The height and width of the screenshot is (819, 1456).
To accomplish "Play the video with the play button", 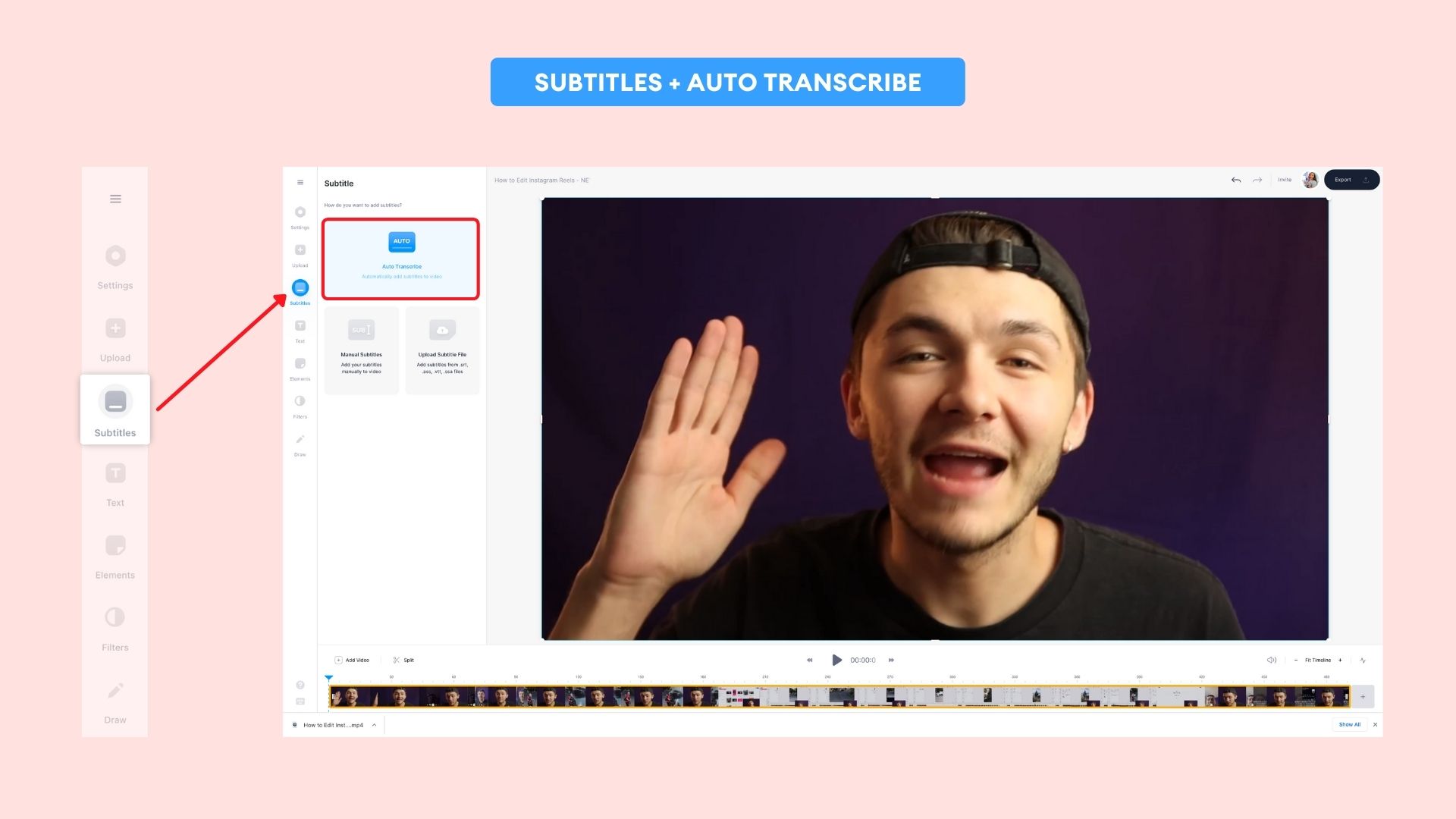I will pos(836,660).
